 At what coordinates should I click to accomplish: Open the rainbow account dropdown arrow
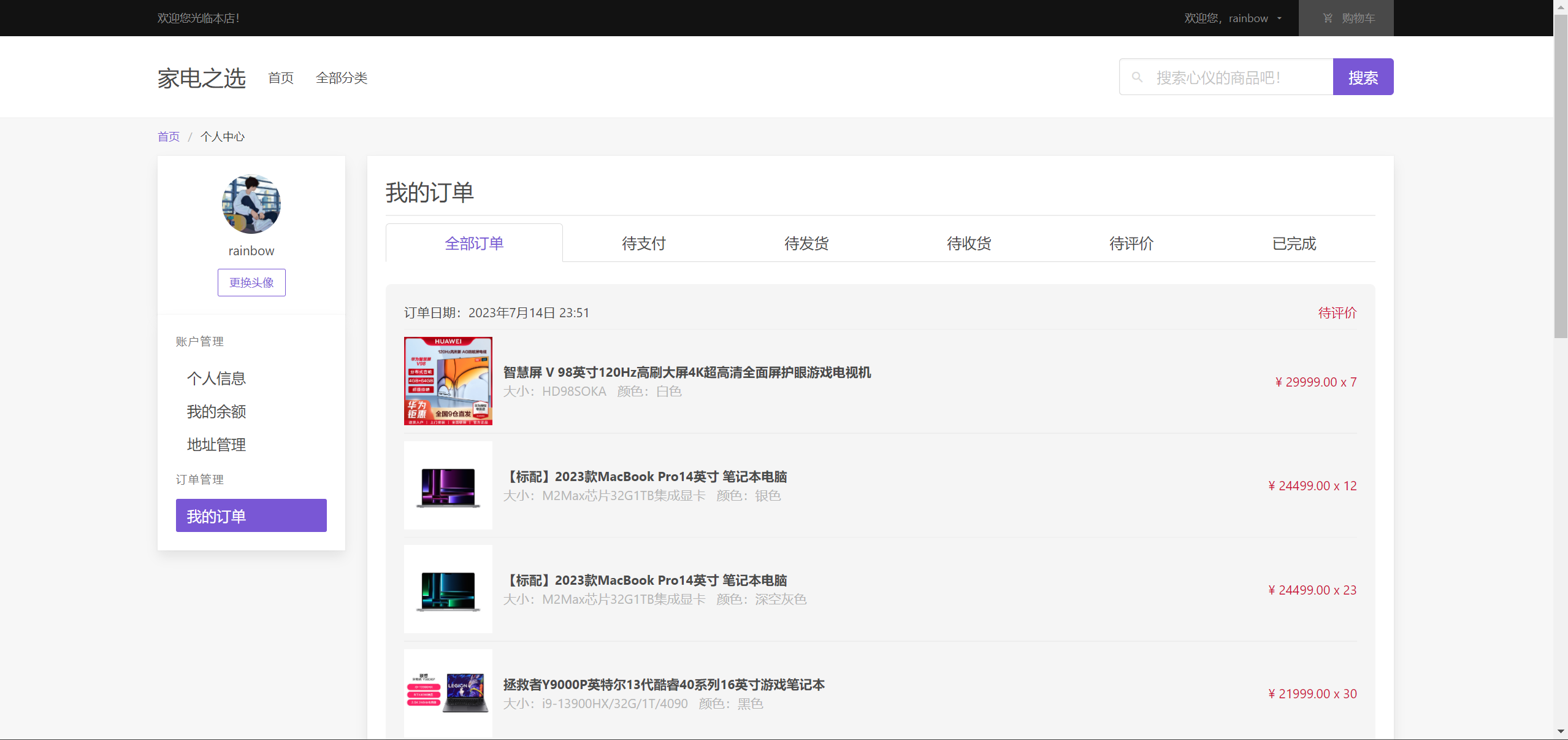1279,18
